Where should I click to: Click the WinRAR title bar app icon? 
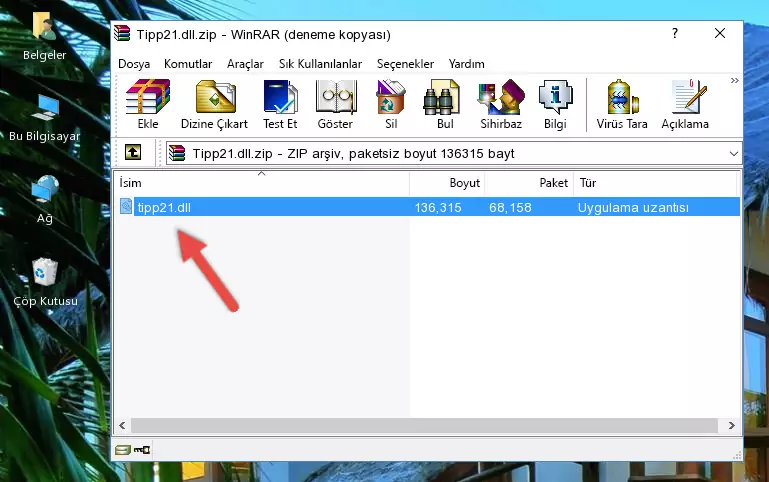click(122, 33)
